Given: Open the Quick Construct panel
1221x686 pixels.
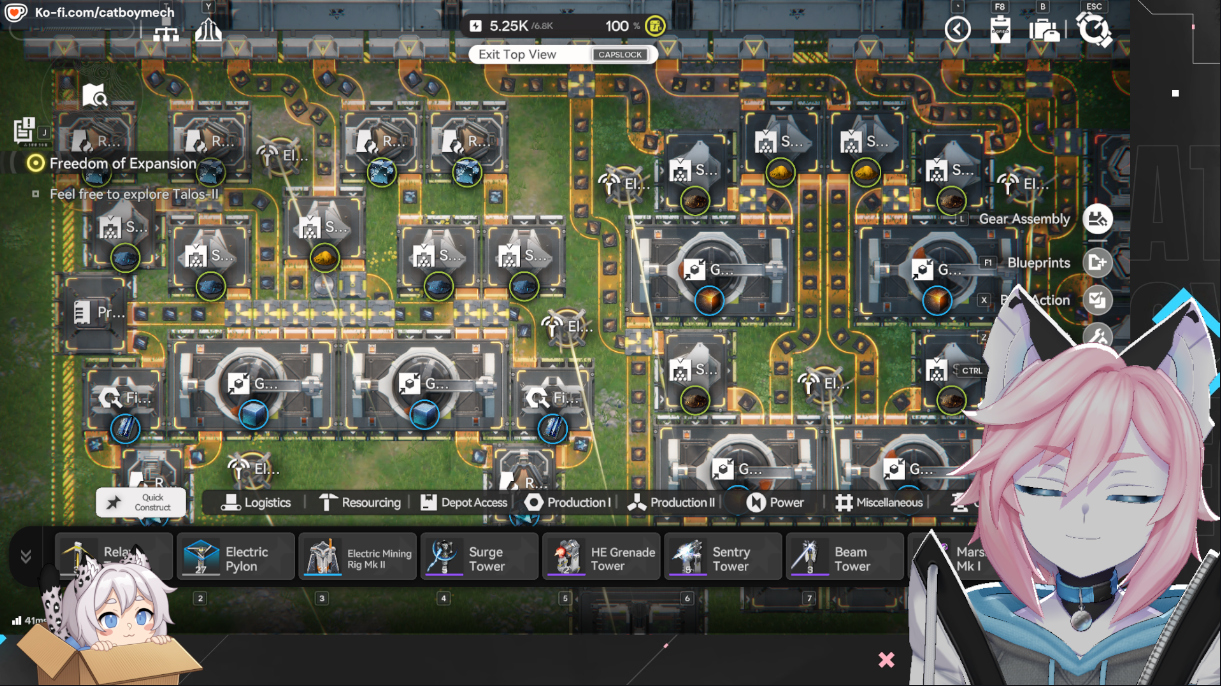Looking at the screenshot, I should point(141,502).
